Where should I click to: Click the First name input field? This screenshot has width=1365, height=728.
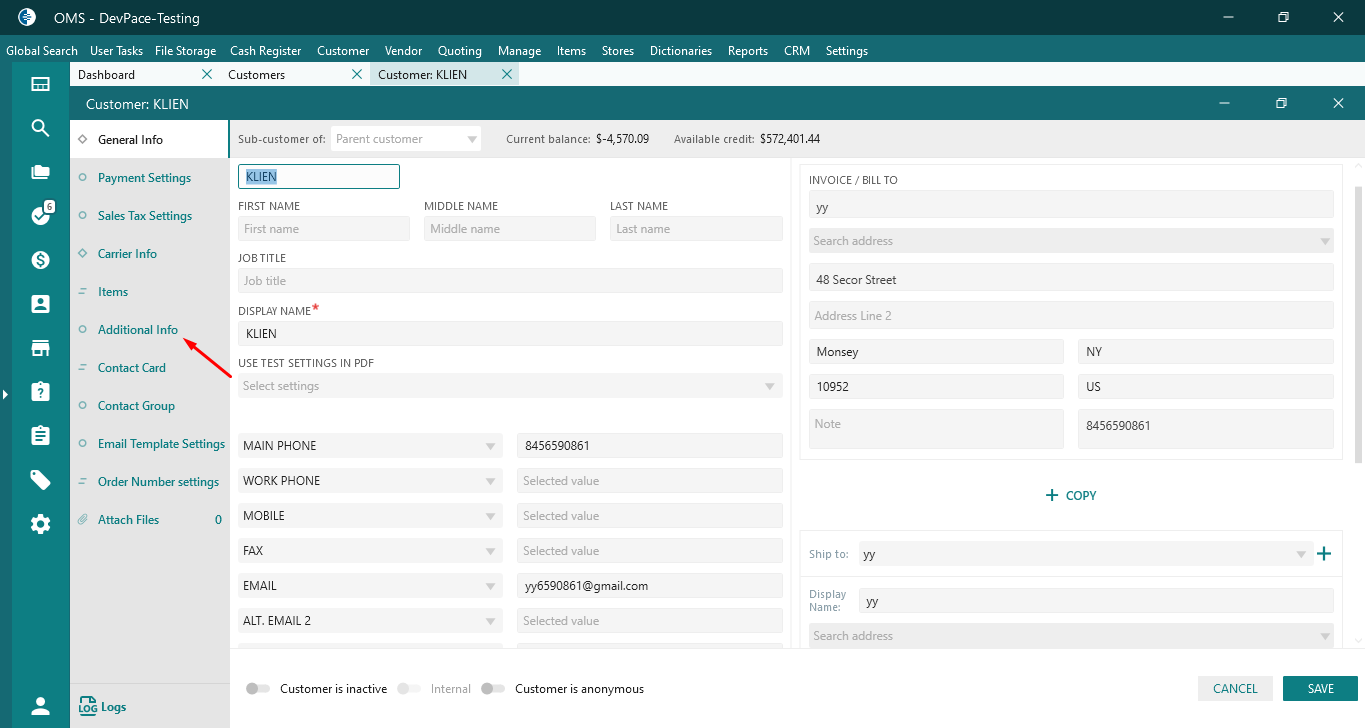coord(324,229)
